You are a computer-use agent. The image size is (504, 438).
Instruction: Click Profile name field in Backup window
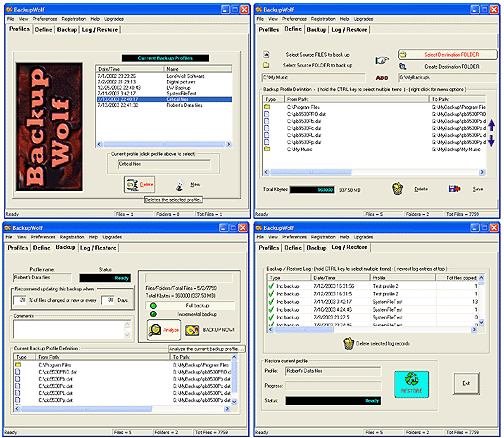pos(42,278)
